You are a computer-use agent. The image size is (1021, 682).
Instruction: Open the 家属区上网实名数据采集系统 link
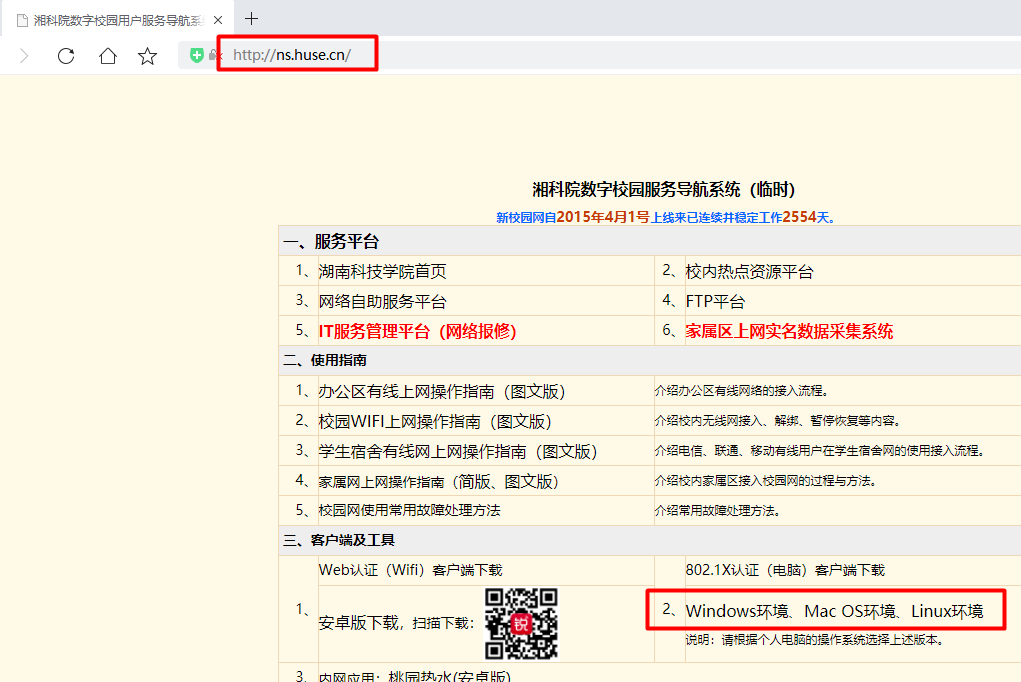click(x=789, y=332)
